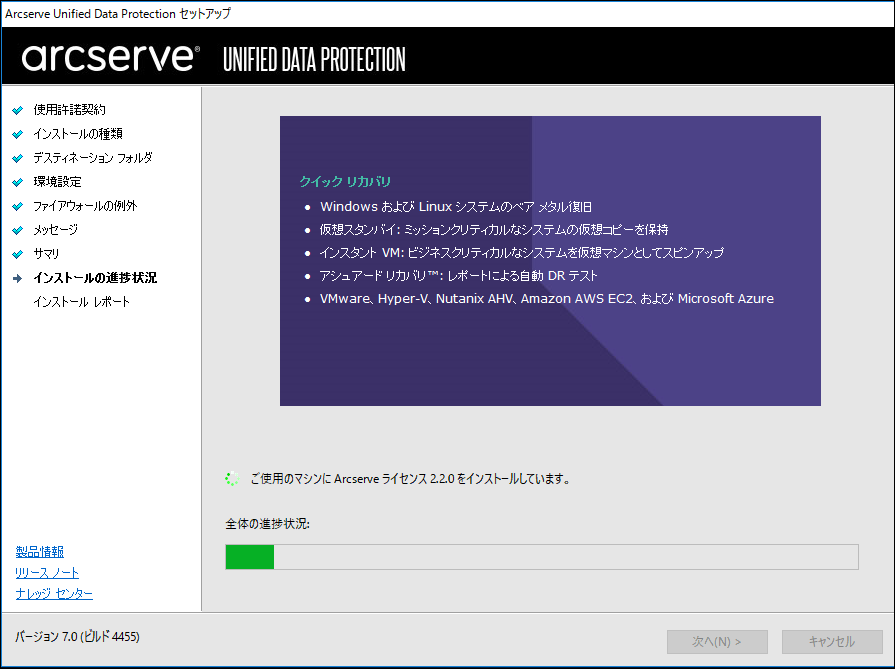Click the 仮想スタンバイ bullet text
Image resolution: width=895 pixels, height=669 pixels.
tap(494, 229)
